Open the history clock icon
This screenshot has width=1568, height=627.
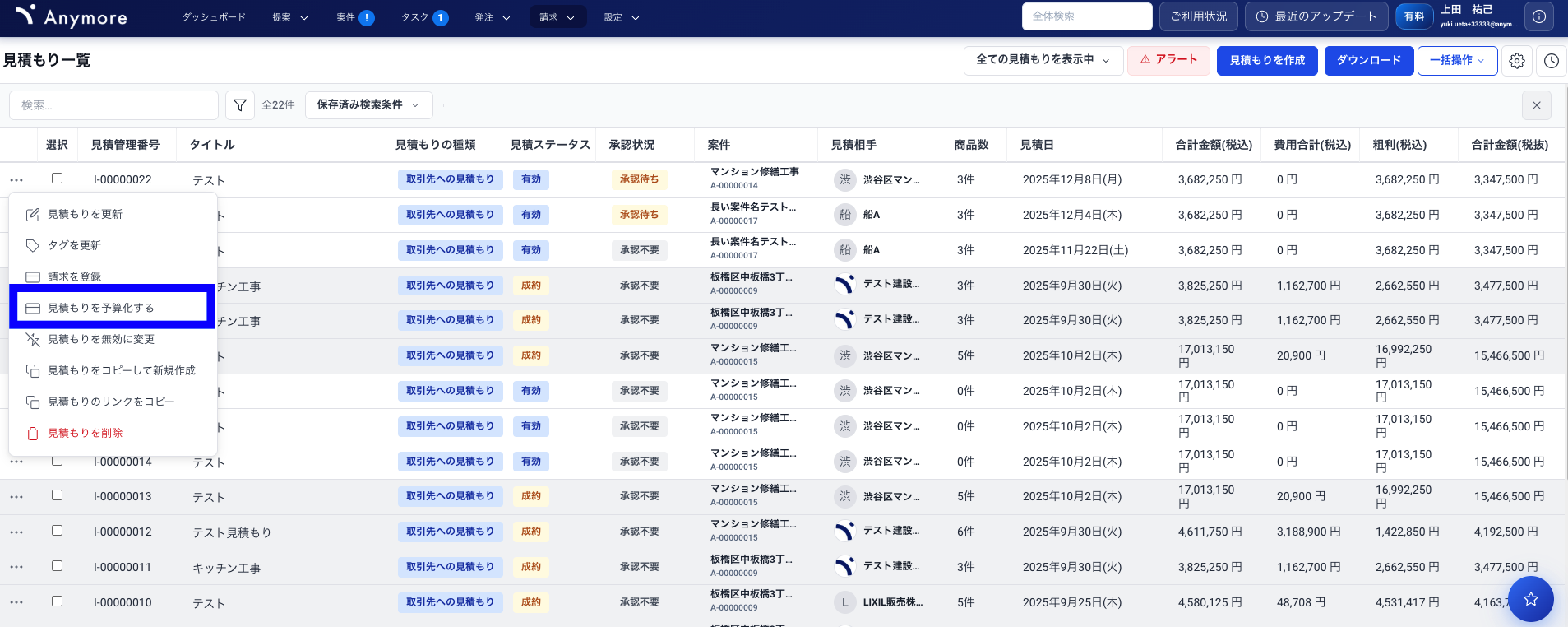[x=1552, y=61]
